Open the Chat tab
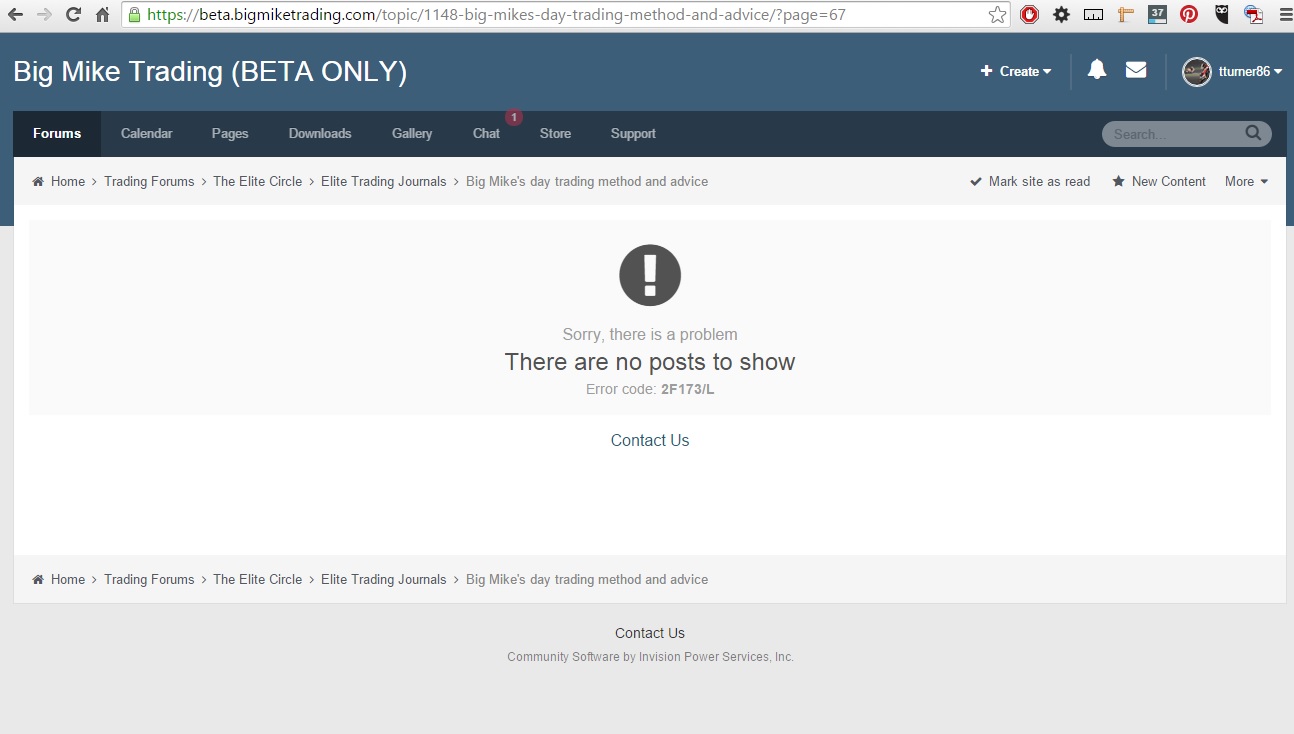Screen dimensions: 1294x734 point(486,134)
